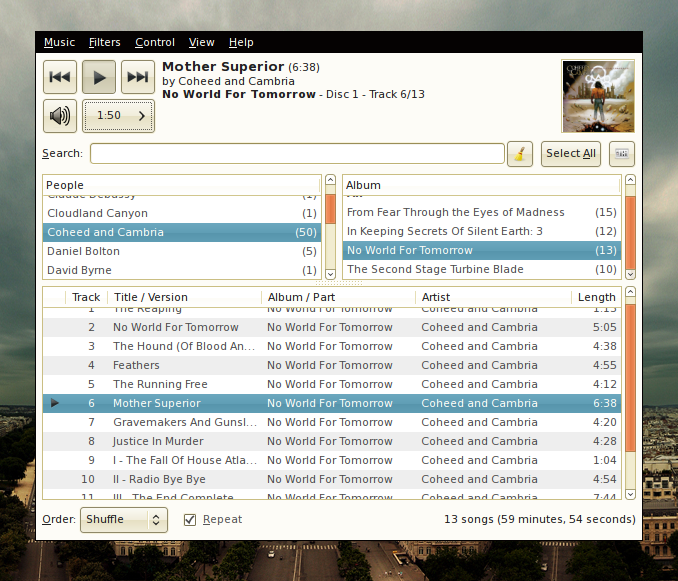Clear the search with broom icon
Viewport: 678px width, 581px height.
click(x=520, y=154)
